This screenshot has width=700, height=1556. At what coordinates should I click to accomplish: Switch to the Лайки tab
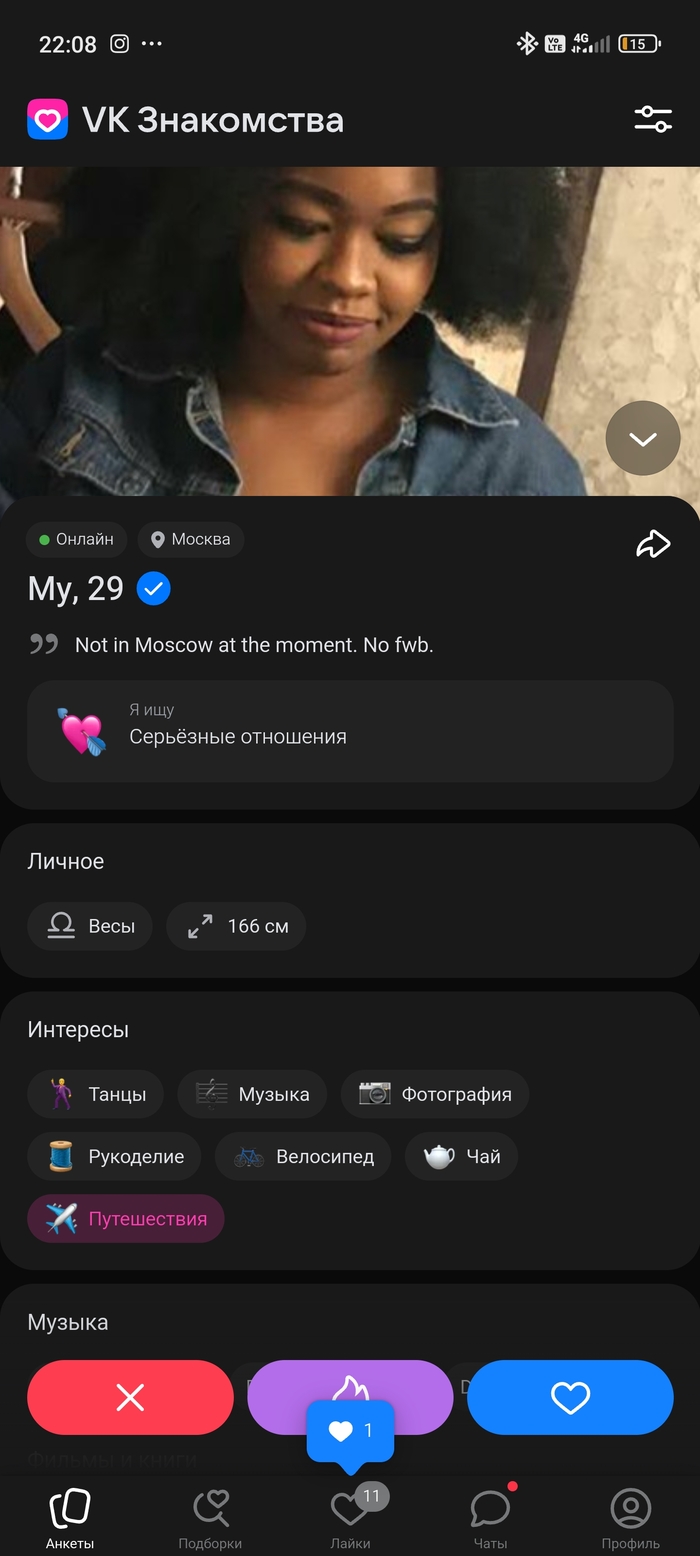click(350, 1515)
